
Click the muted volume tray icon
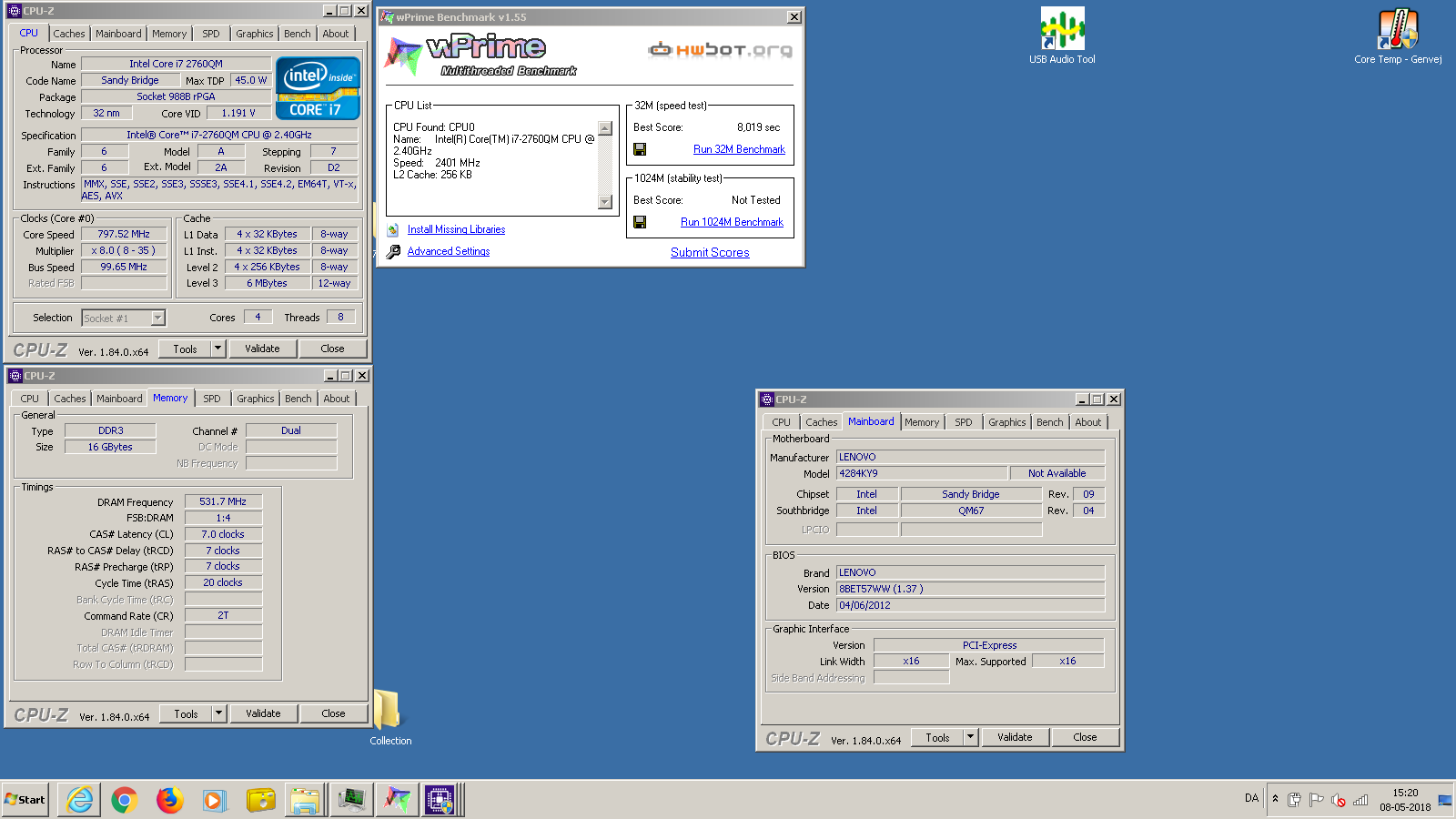(x=1339, y=800)
